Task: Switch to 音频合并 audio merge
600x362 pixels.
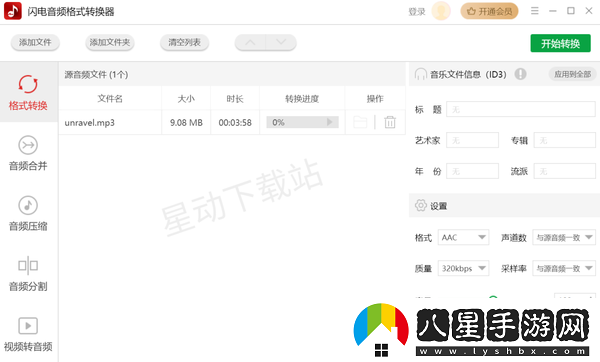Action: [x=28, y=153]
